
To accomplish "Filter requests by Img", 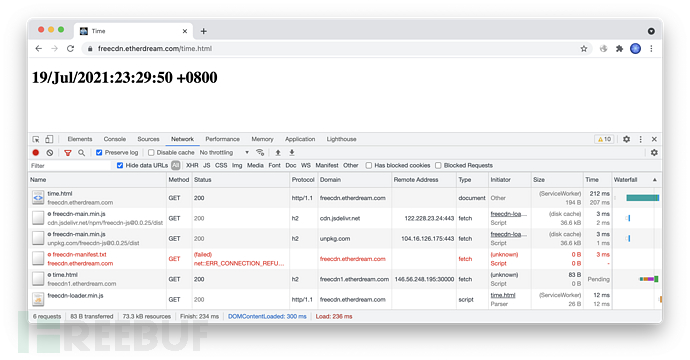I will point(237,165).
